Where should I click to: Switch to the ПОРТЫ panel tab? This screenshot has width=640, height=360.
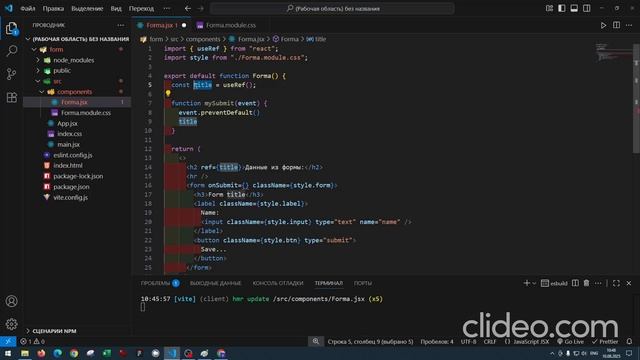coord(362,283)
